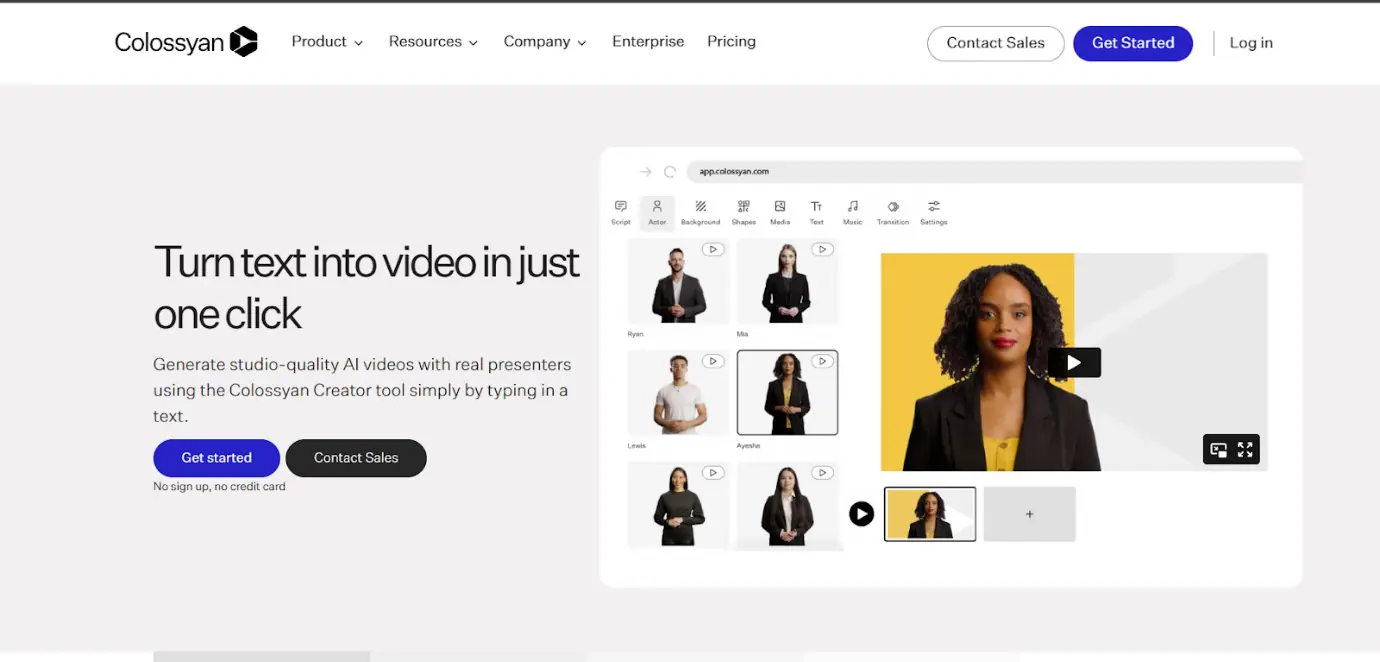Choose the Ryan actor thumbnail
The height and width of the screenshot is (662, 1380).
pyautogui.click(x=678, y=282)
